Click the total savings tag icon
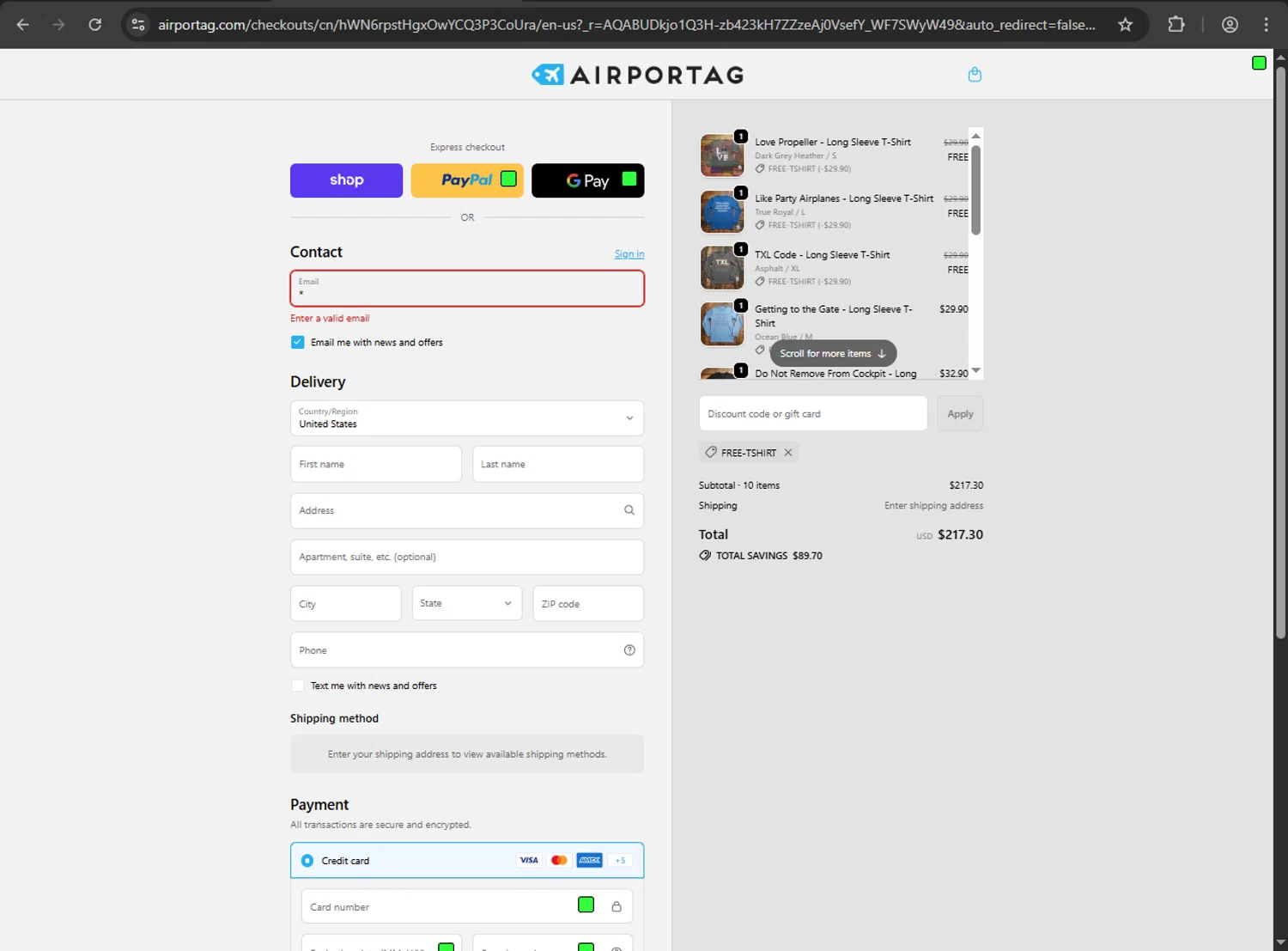This screenshot has height=951, width=1288. [705, 556]
